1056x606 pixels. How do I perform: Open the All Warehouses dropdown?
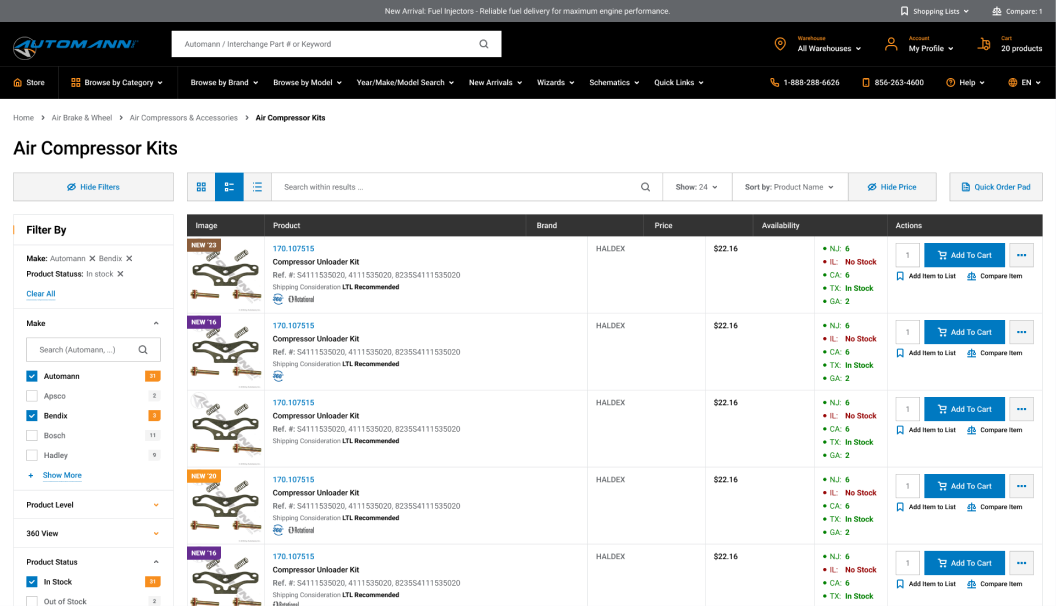tap(829, 48)
